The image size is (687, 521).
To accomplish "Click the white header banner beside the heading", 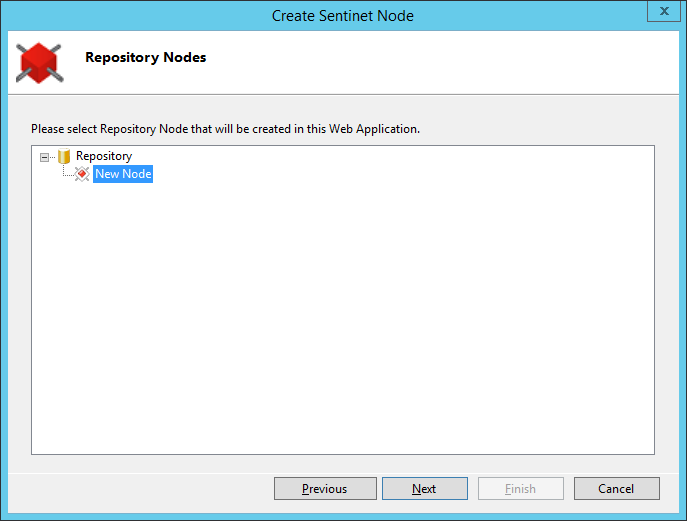I will pyautogui.click(x=438, y=62).
